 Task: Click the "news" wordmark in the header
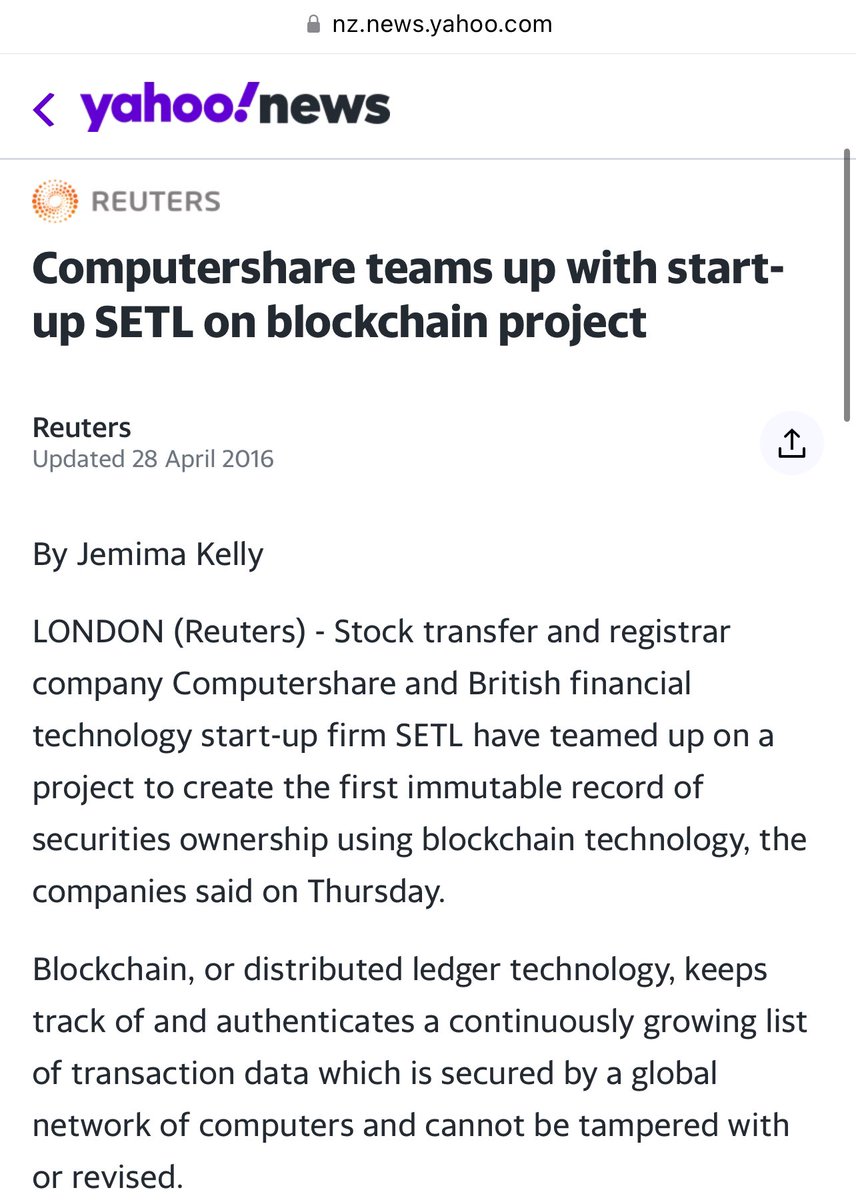[x=324, y=107]
